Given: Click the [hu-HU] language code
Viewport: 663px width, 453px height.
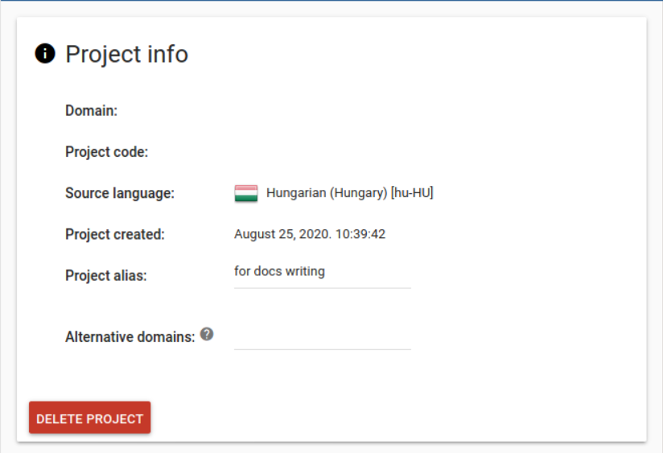Looking at the screenshot, I should (412, 193).
